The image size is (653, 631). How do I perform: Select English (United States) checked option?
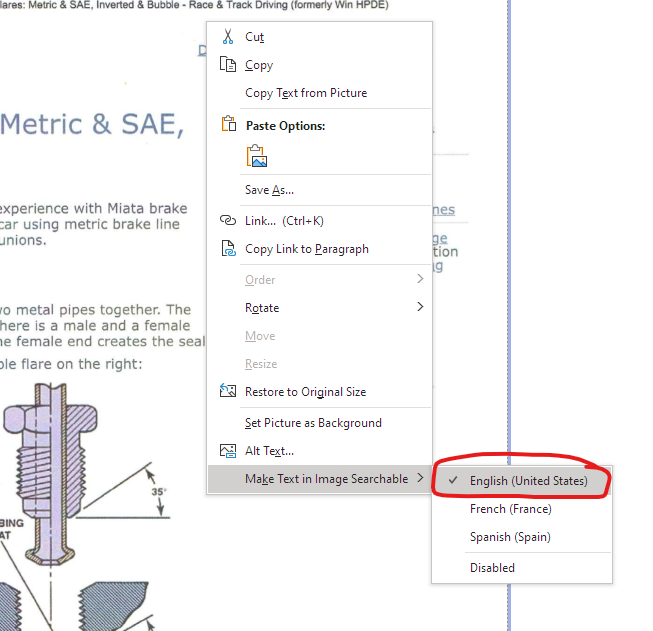[528, 481]
